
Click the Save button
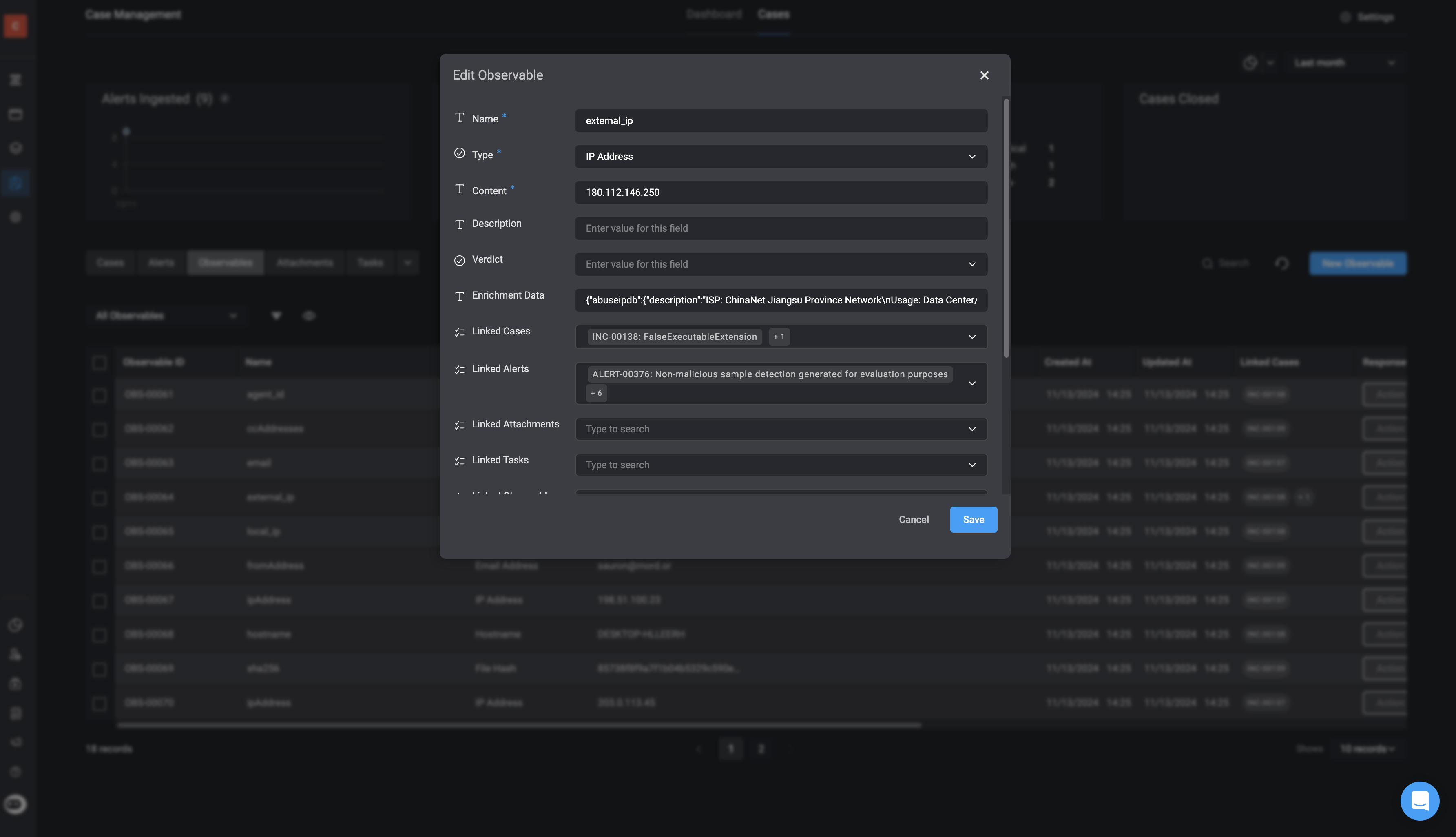coord(973,520)
